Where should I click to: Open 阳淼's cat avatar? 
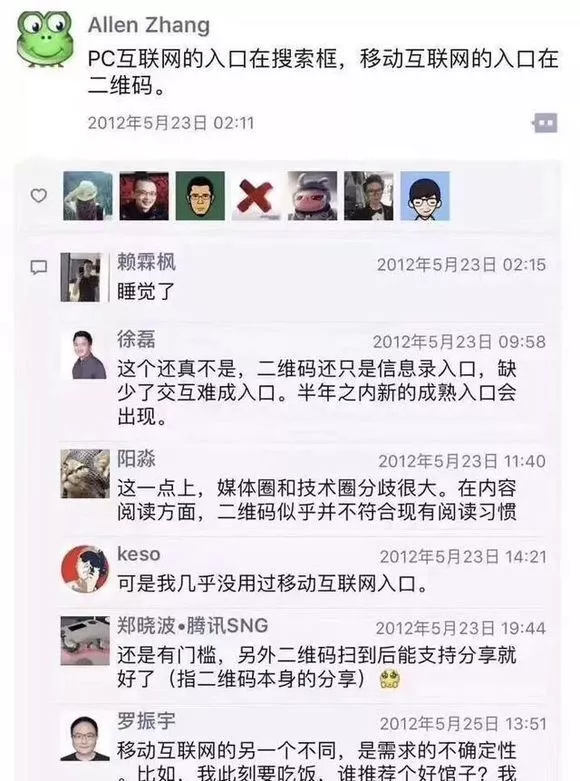tap(85, 473)
